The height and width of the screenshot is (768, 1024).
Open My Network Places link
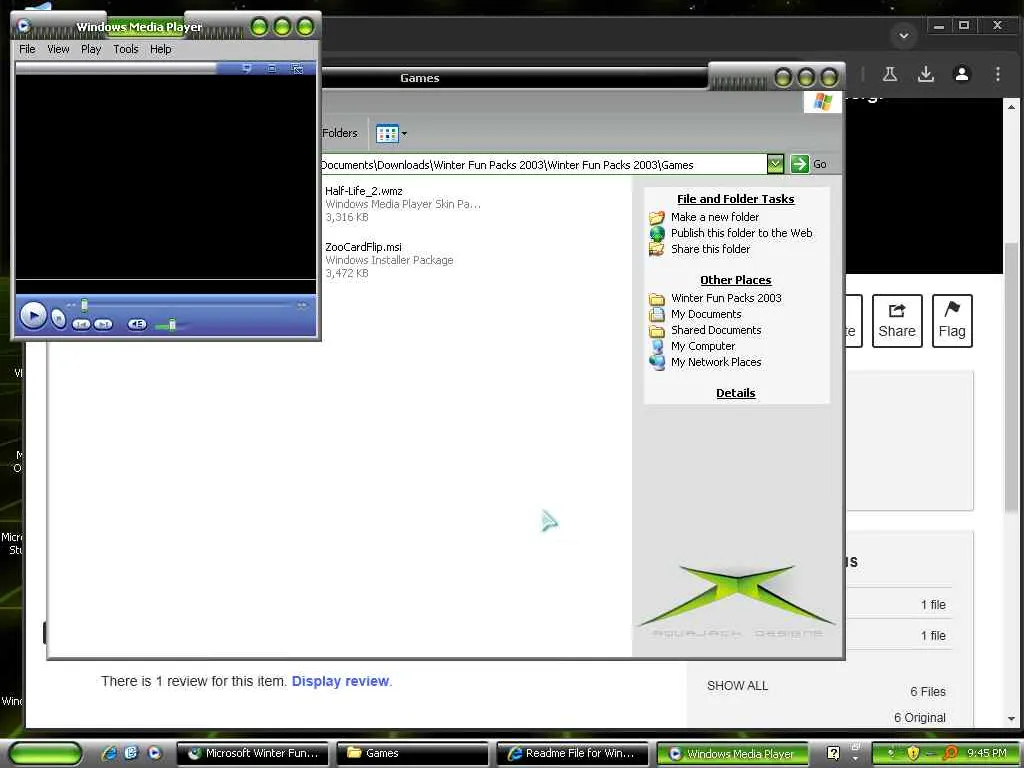[716, 362]
